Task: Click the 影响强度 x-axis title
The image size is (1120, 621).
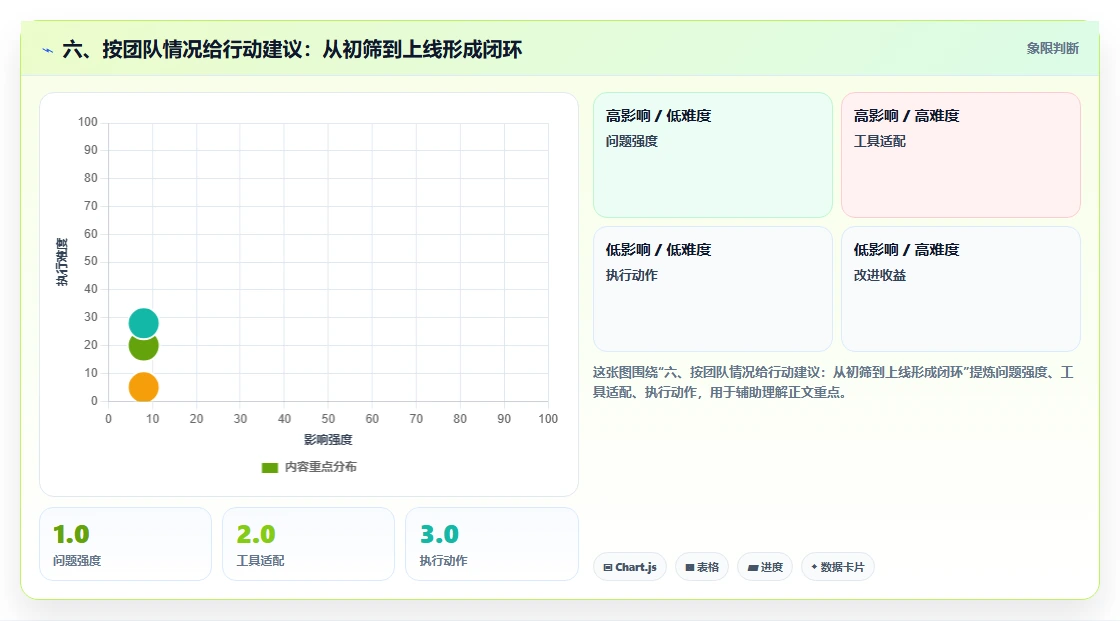Action: coord(328,439)
